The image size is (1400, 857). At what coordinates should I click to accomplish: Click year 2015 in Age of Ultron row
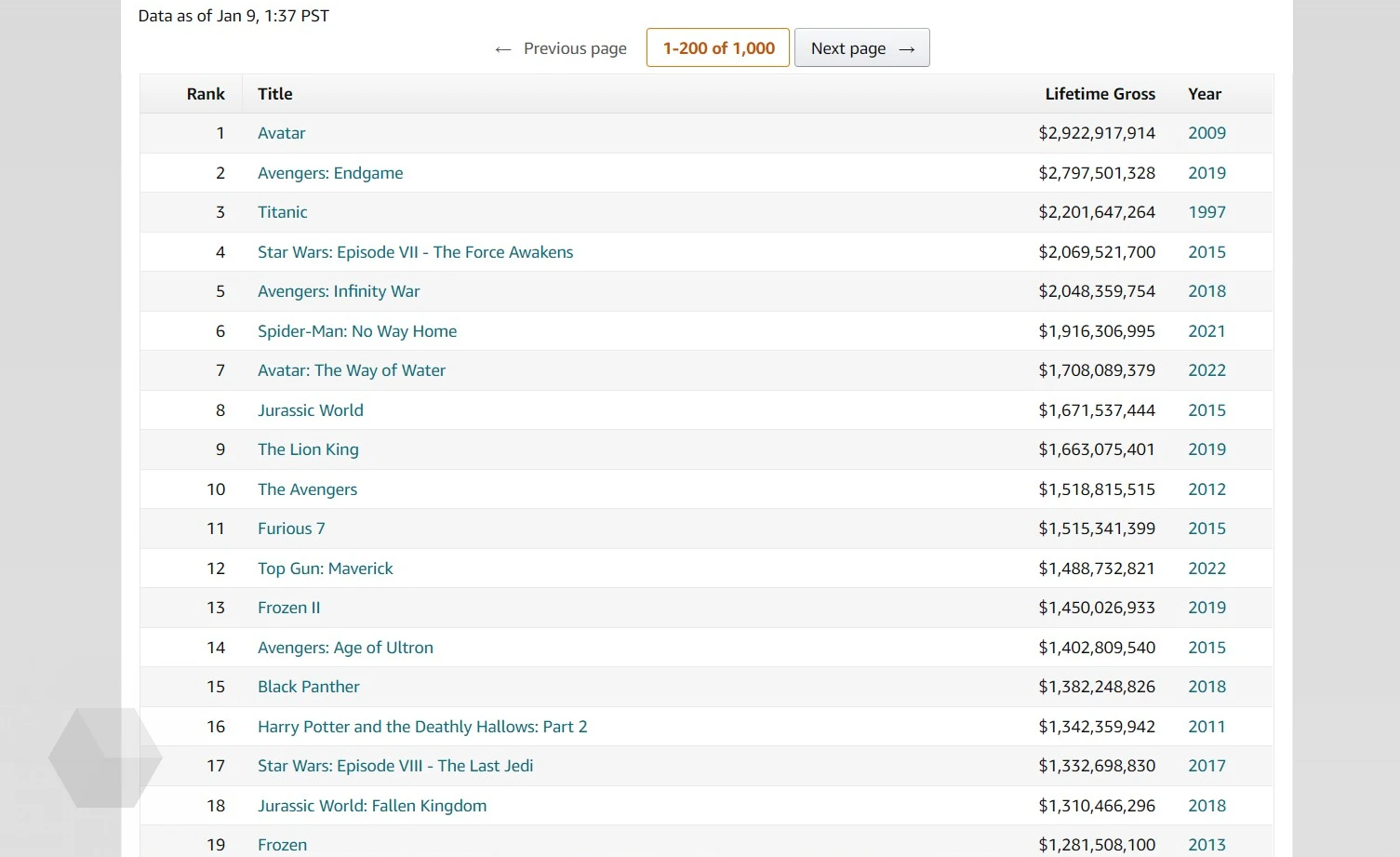1207,648
